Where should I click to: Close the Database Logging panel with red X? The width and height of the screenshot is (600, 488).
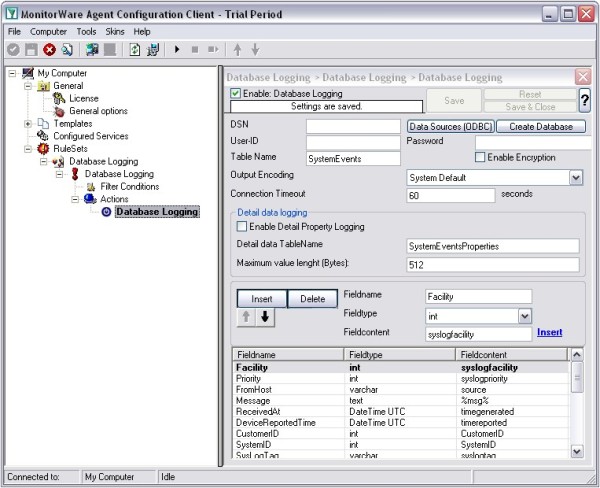[583, 77]
